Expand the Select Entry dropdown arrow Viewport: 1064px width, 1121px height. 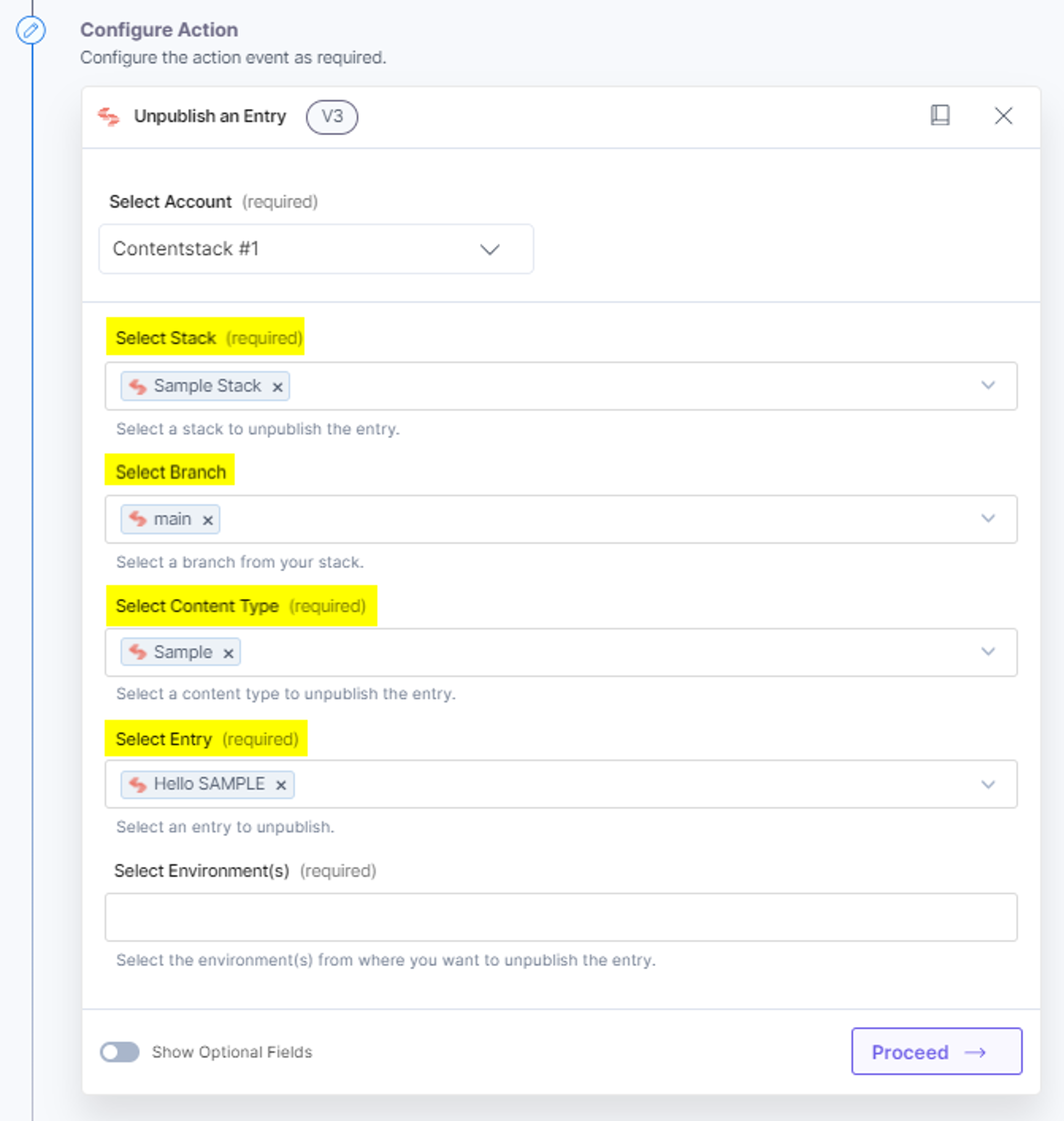[x=988, y=785]
